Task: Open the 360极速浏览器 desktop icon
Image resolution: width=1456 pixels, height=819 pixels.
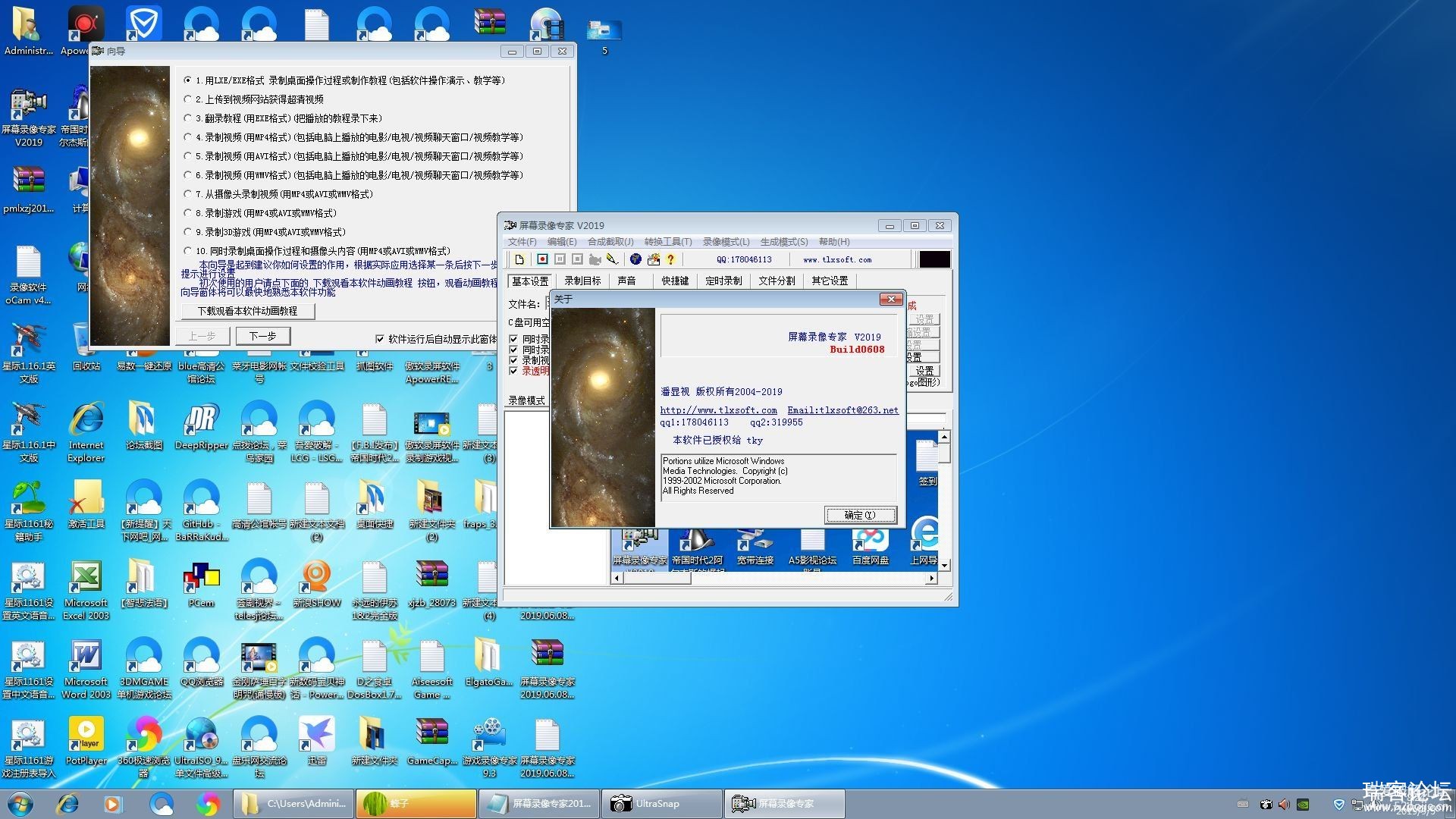Action: [x=144, y=748]
